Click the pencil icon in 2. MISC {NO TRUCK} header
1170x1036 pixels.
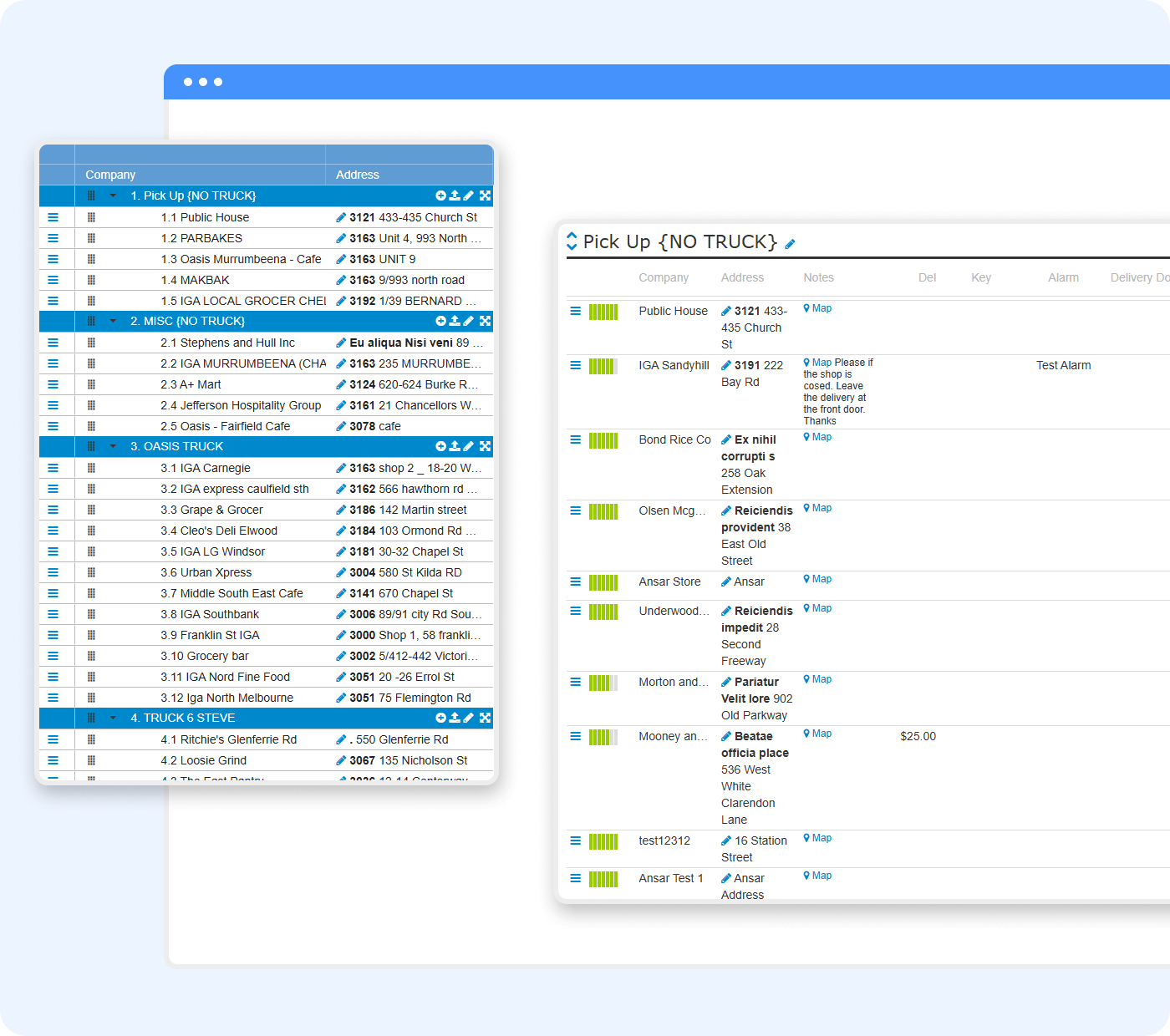point(469,321)
